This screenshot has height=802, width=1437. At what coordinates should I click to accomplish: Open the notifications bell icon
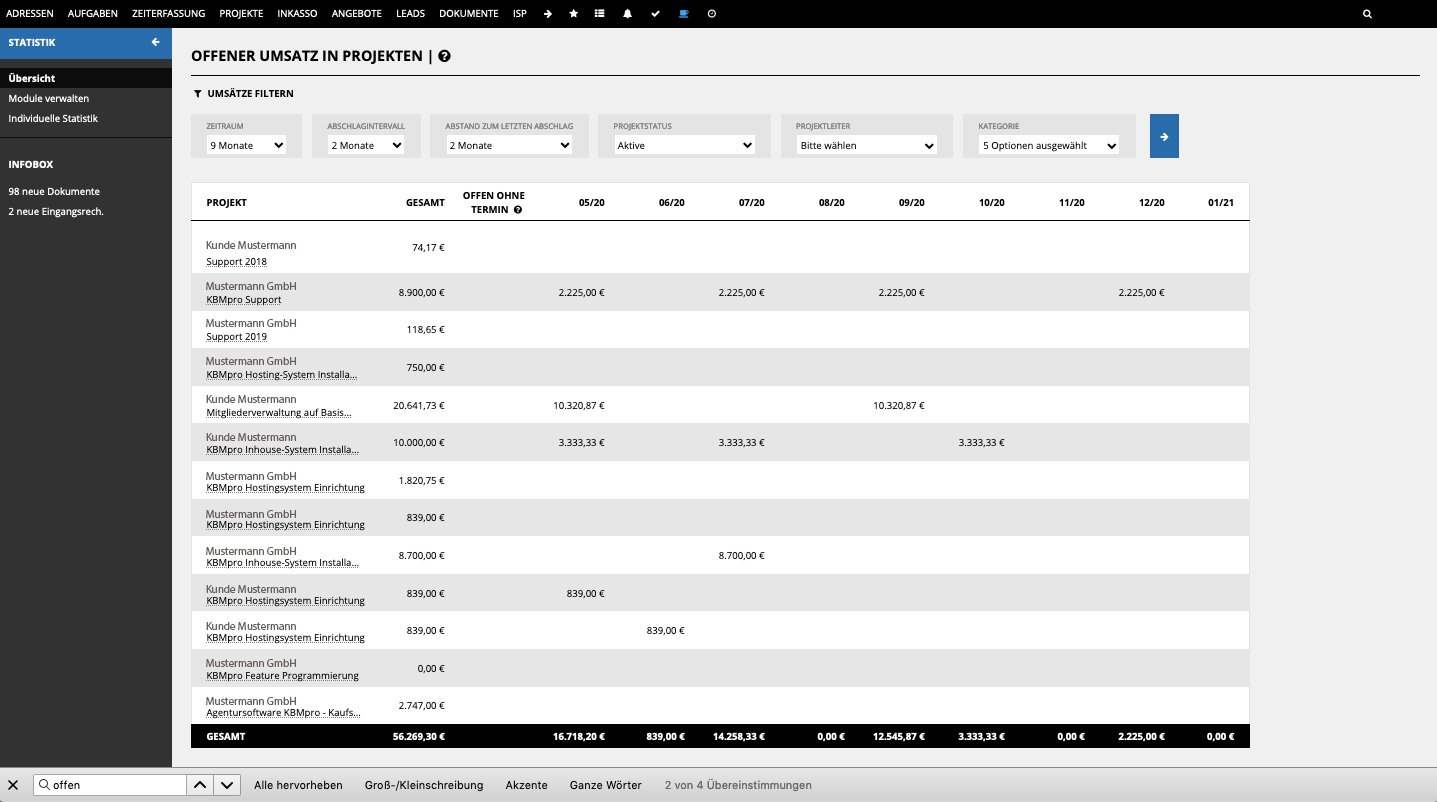[627, 14]
